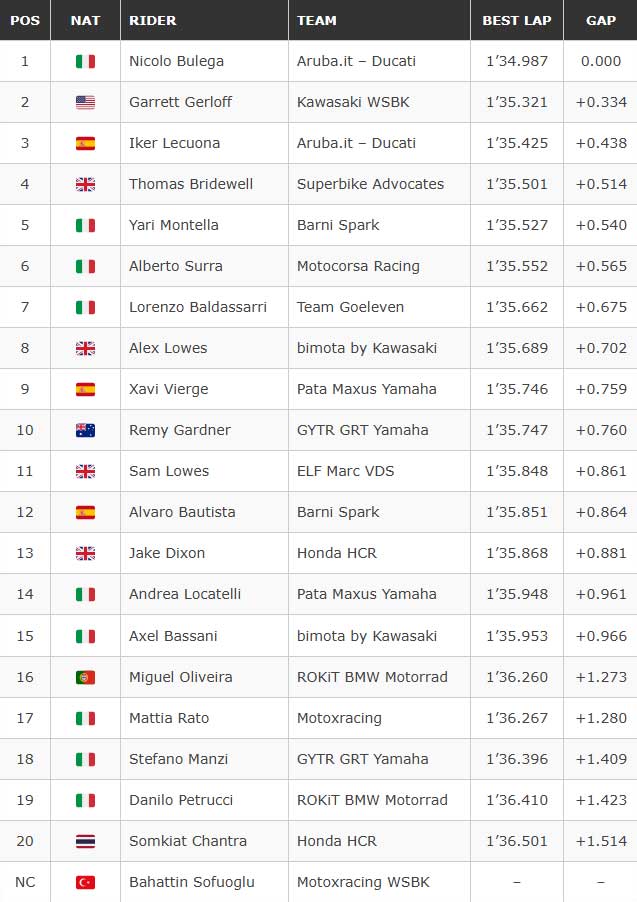Click the UK flag beside Thomas Bridewell
637x902 pixels.
(x=85, y=184)
